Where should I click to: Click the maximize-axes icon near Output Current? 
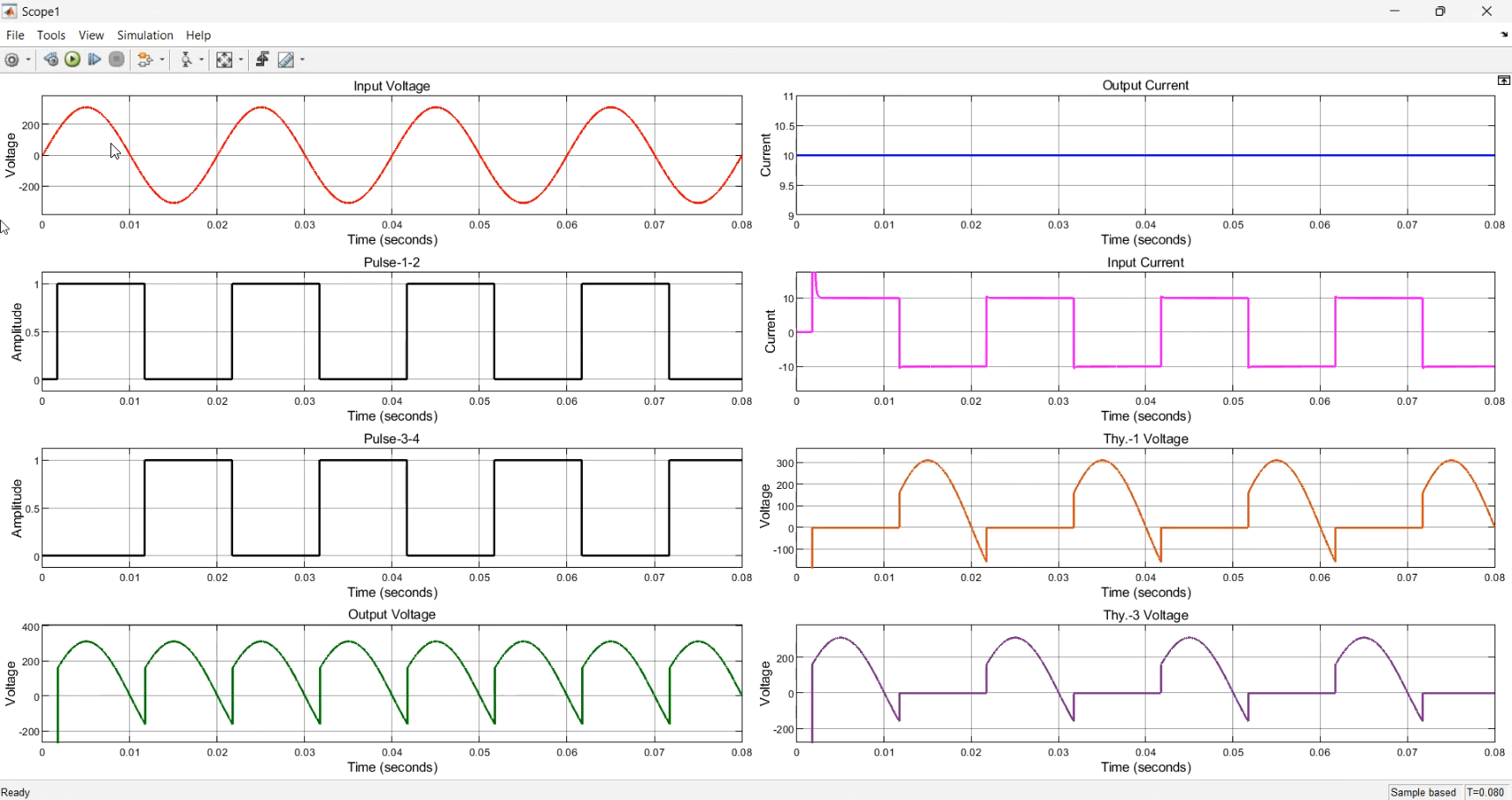pos(1504,81)
